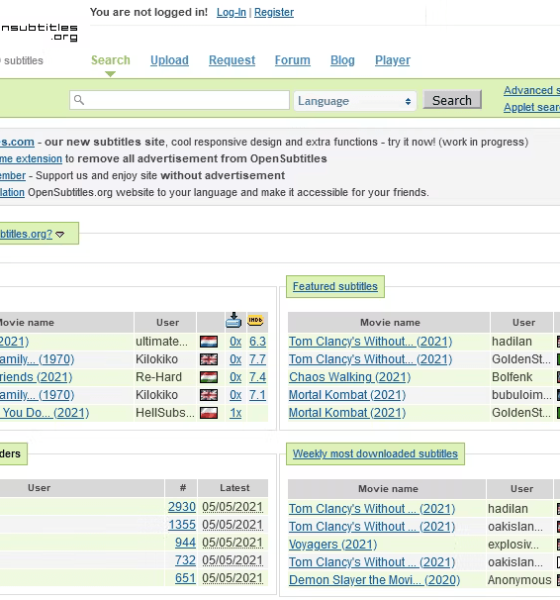Open the Upload tab
This screenshot has height=600, width=560.
[169, 60]
